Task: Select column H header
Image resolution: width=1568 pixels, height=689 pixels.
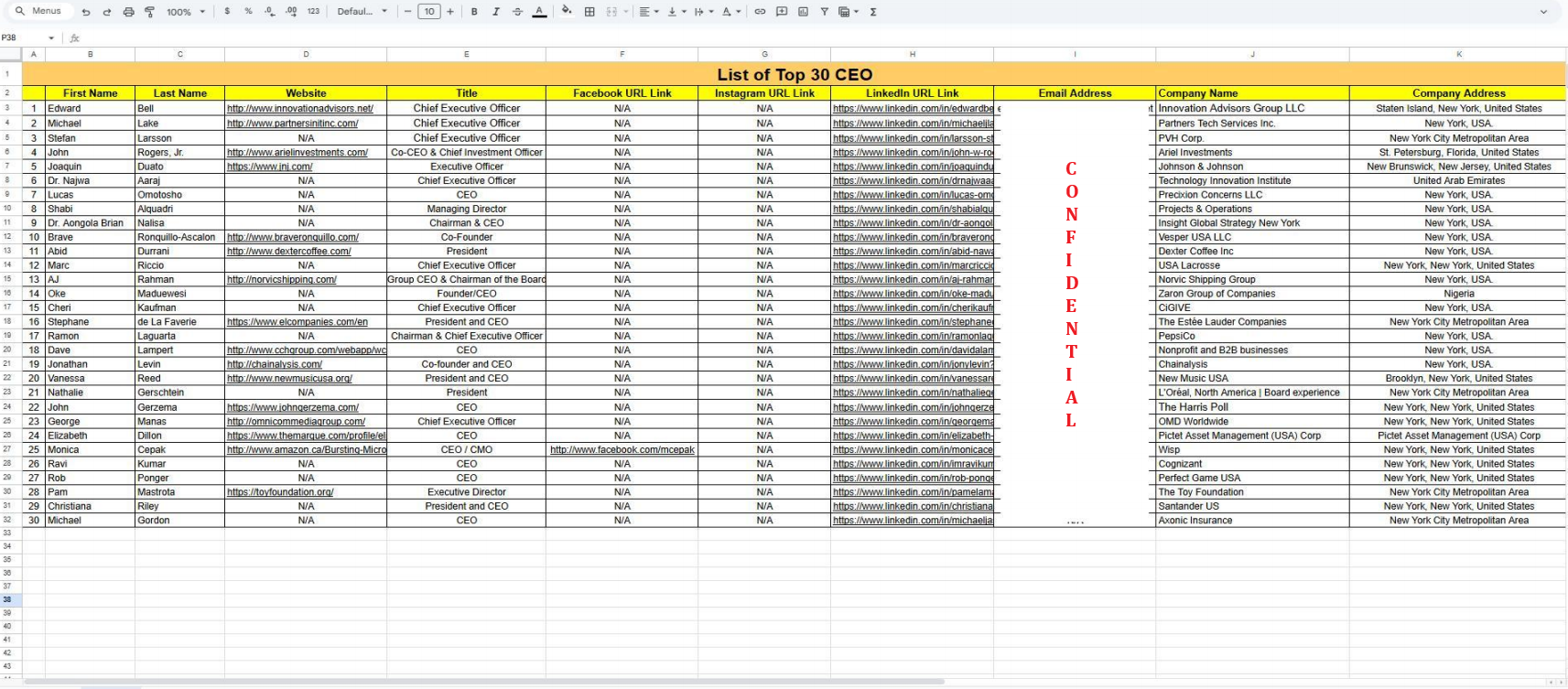Action: coord(913,54)
